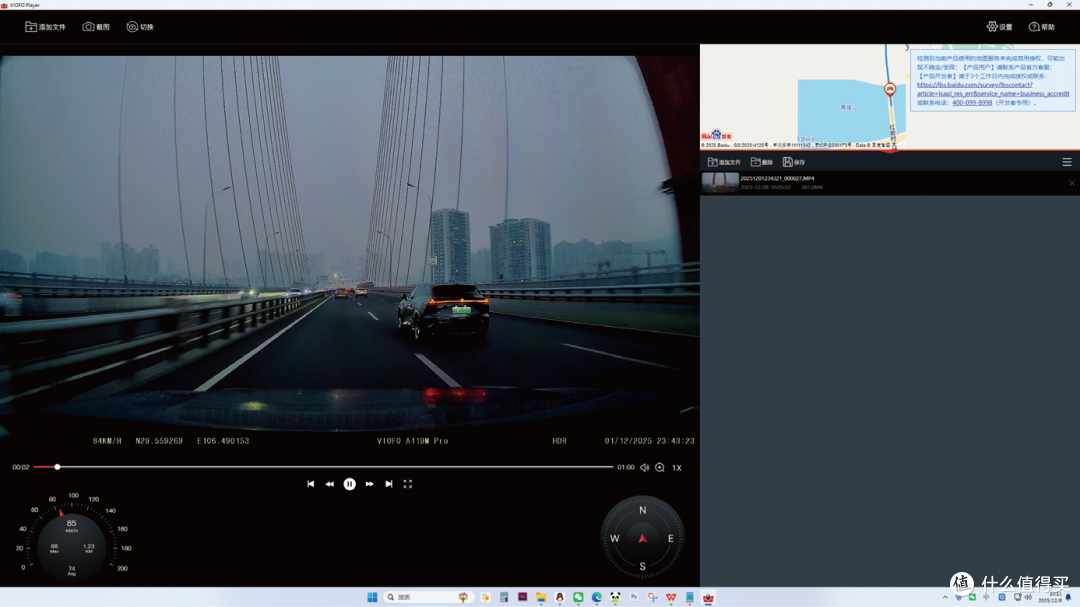Open the playlist hamburger menu

click(1067, 162)
